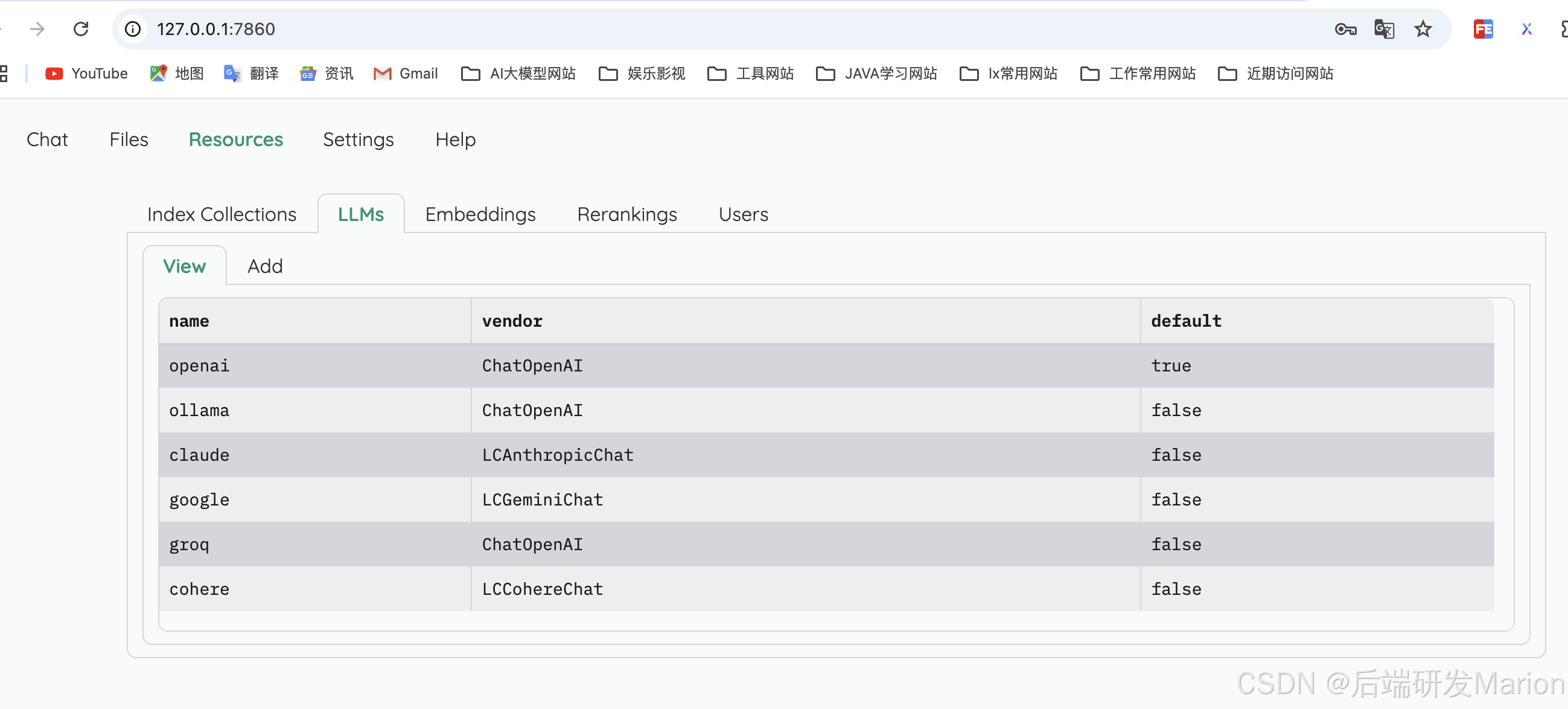This screenshot has width=1568, height=709.
Task: Click the name column header
Action: [x=314, y=321]
